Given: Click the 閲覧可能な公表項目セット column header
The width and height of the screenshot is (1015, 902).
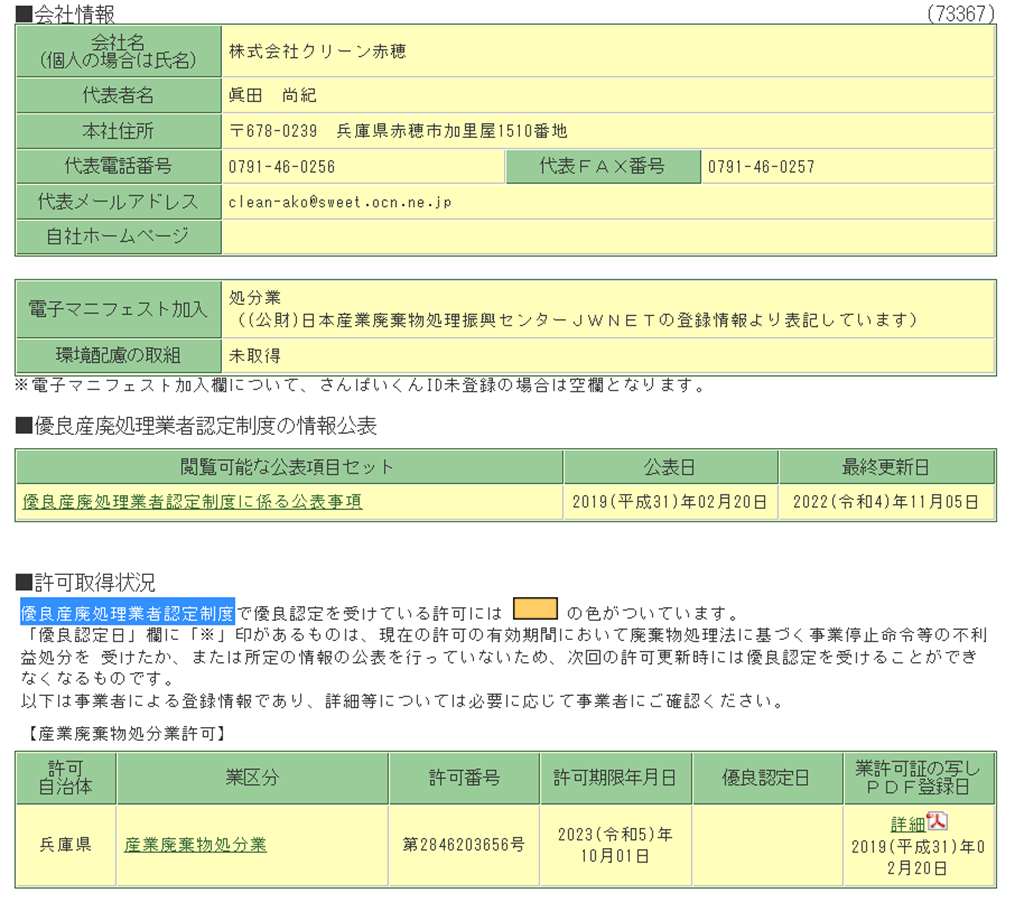Looking at the screenshot, I should 289,467.
